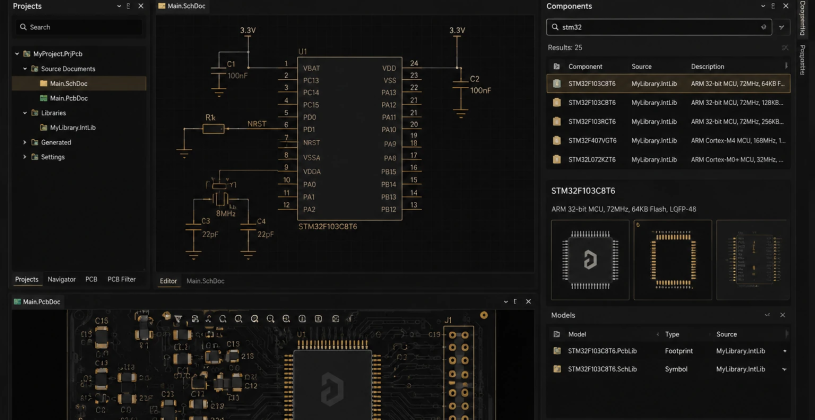Open the Projects panel options dropdown
Viewport: 815px width, 420px height.
point(119,6)
